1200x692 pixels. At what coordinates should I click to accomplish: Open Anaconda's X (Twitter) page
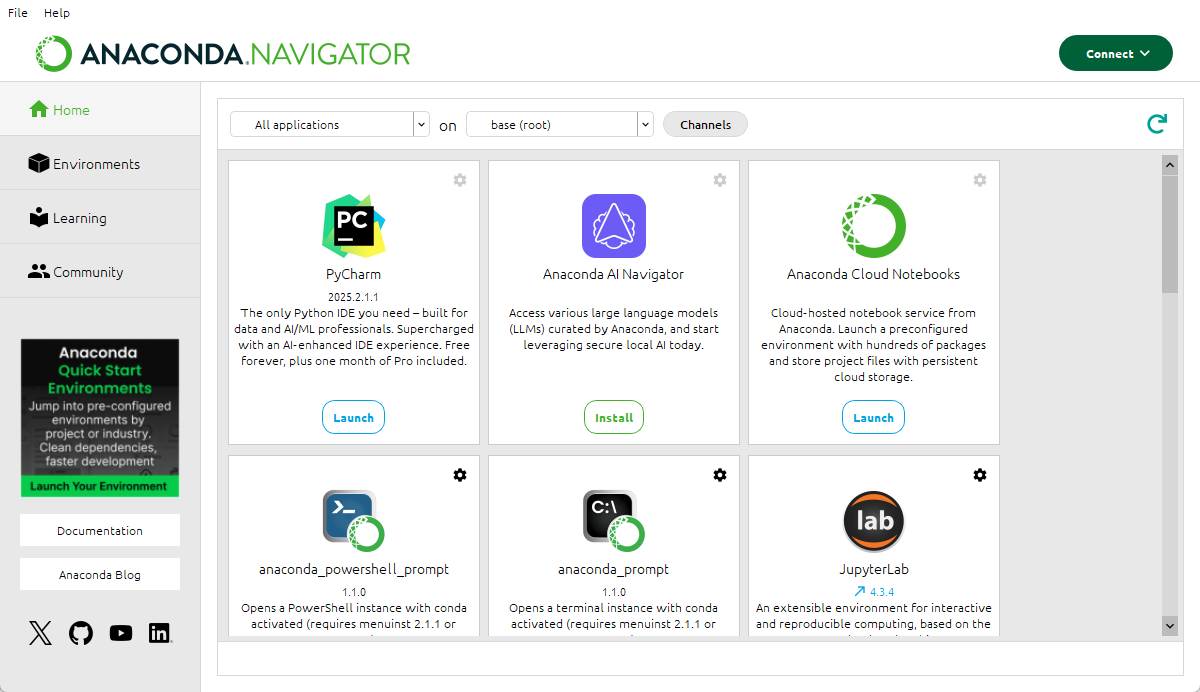click(40, 633)
